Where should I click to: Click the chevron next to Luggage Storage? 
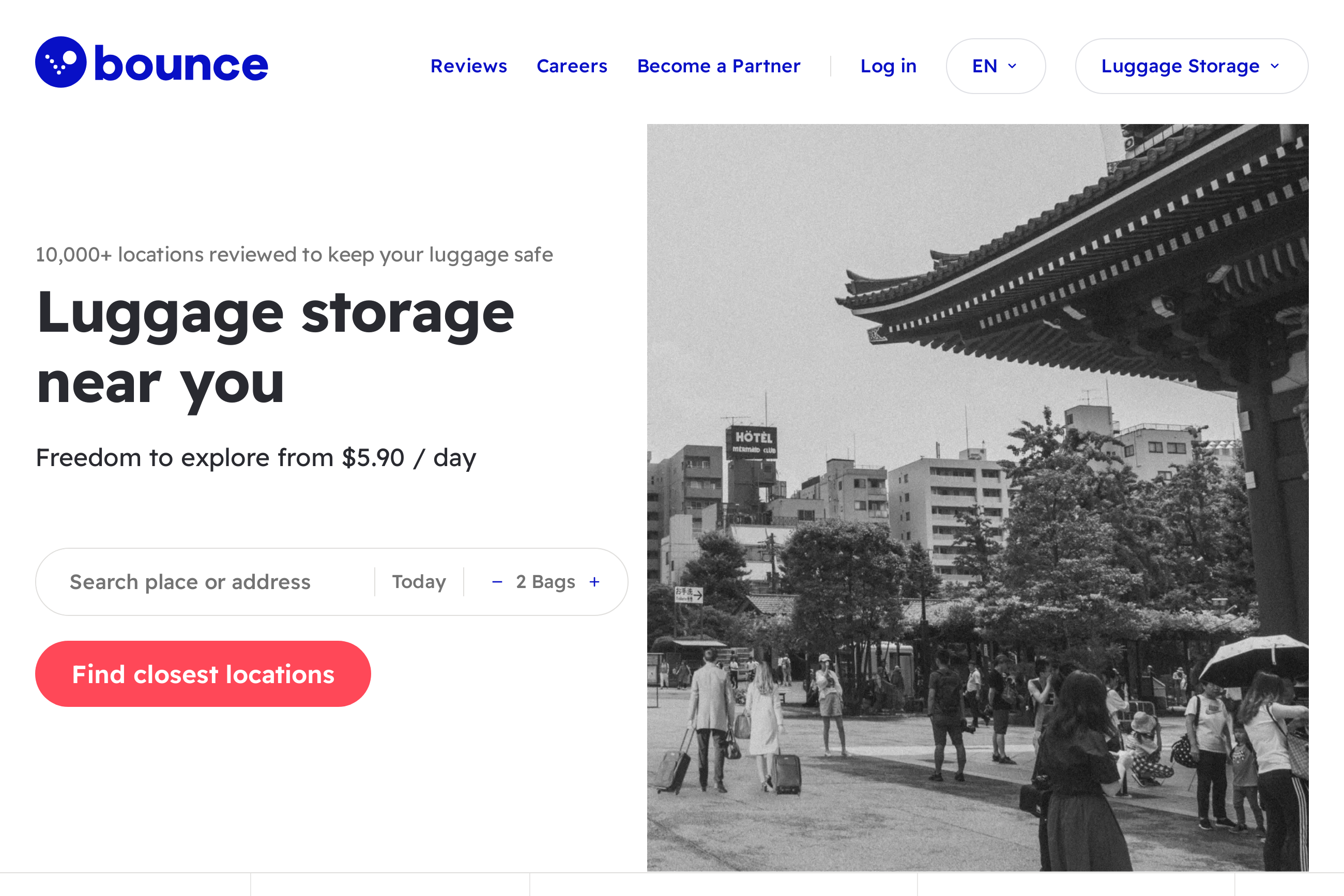point(1274,66)
